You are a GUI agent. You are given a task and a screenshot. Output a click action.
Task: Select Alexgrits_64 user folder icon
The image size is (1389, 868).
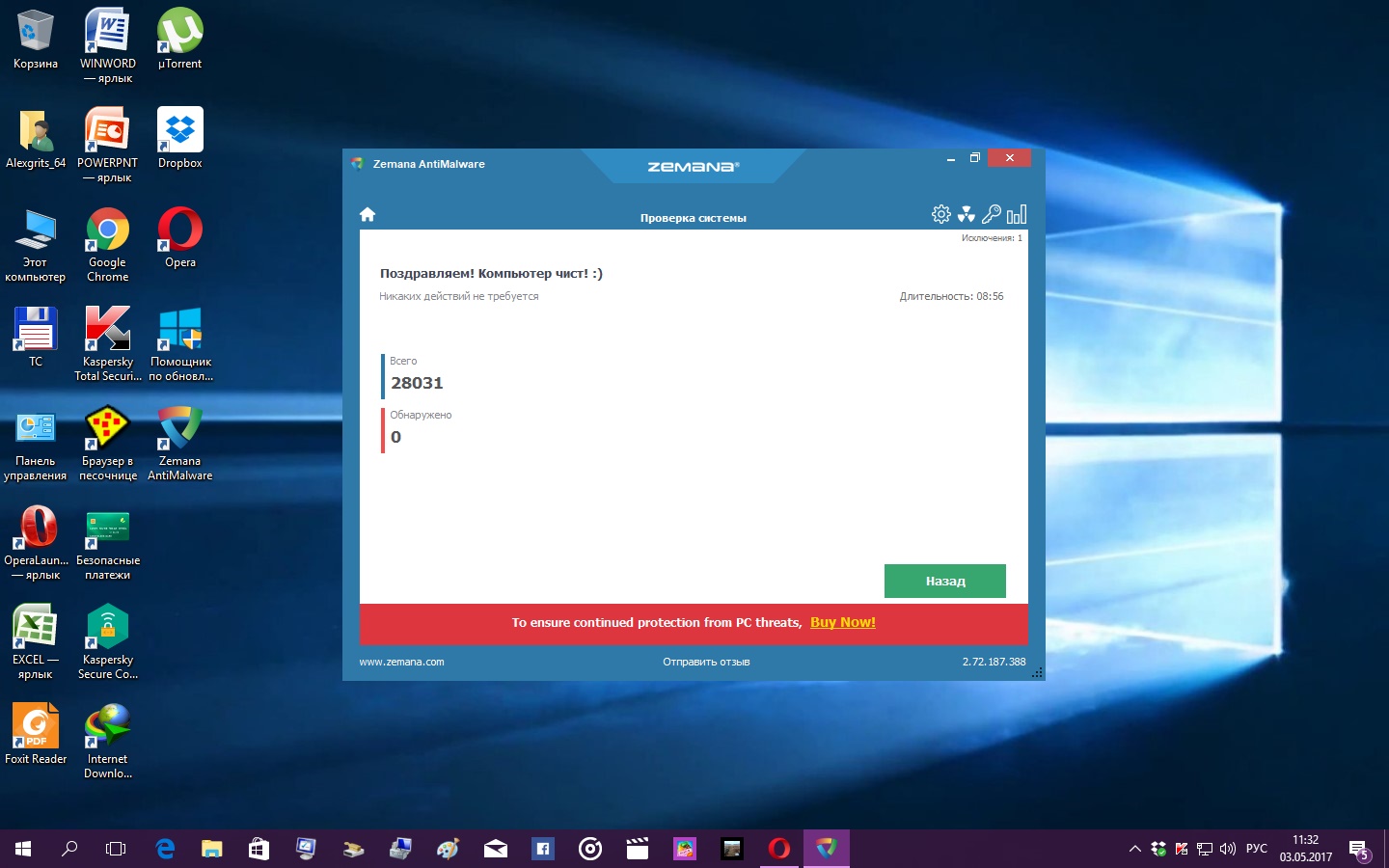coord(36,139)
